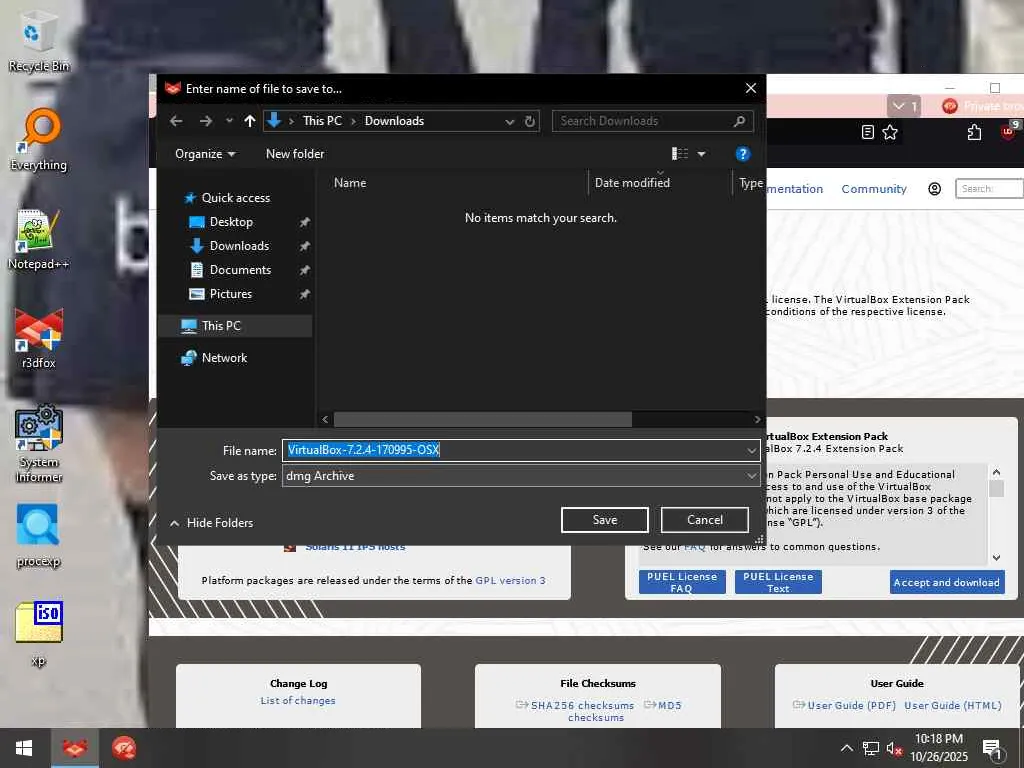Click This PC in the address breadcrumb
This screenshot has width=1024, height=768.
(x=322, y=121)
